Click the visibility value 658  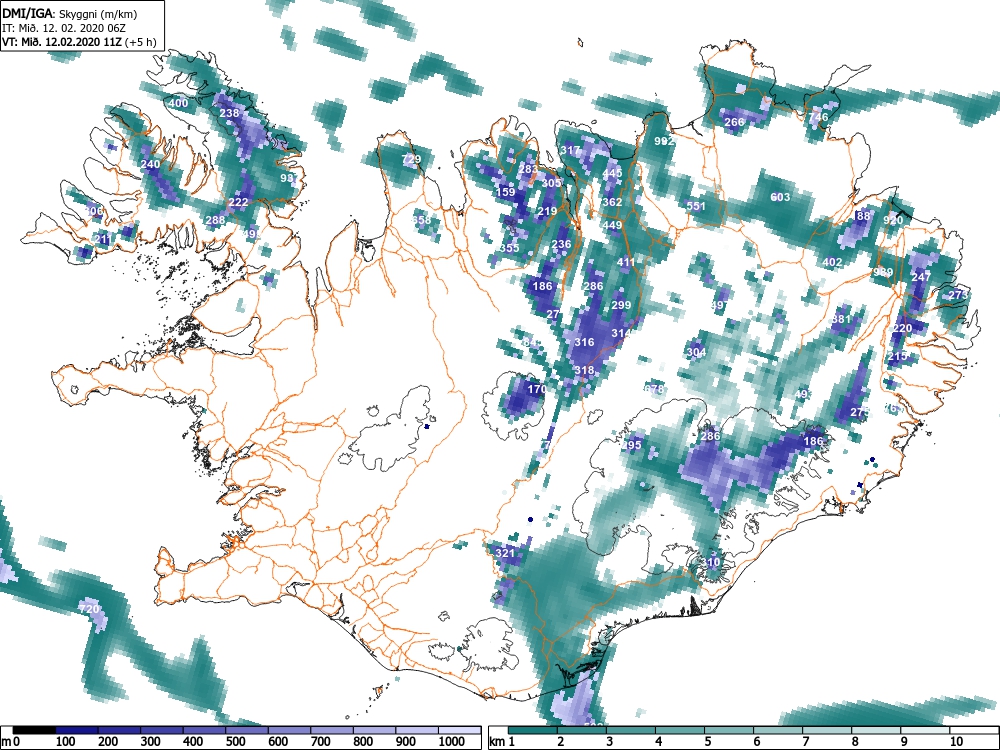(x=421, y=220)
